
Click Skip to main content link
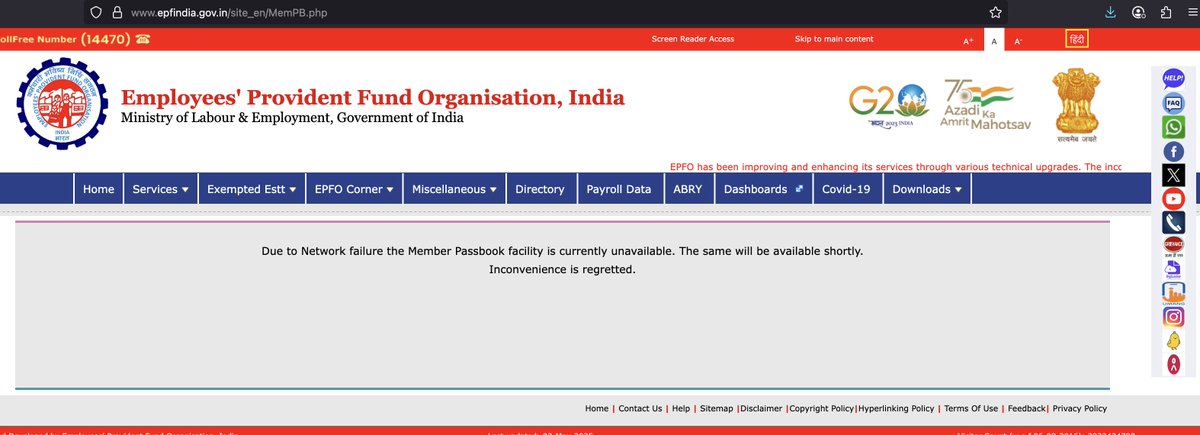(x=834, y=39)
